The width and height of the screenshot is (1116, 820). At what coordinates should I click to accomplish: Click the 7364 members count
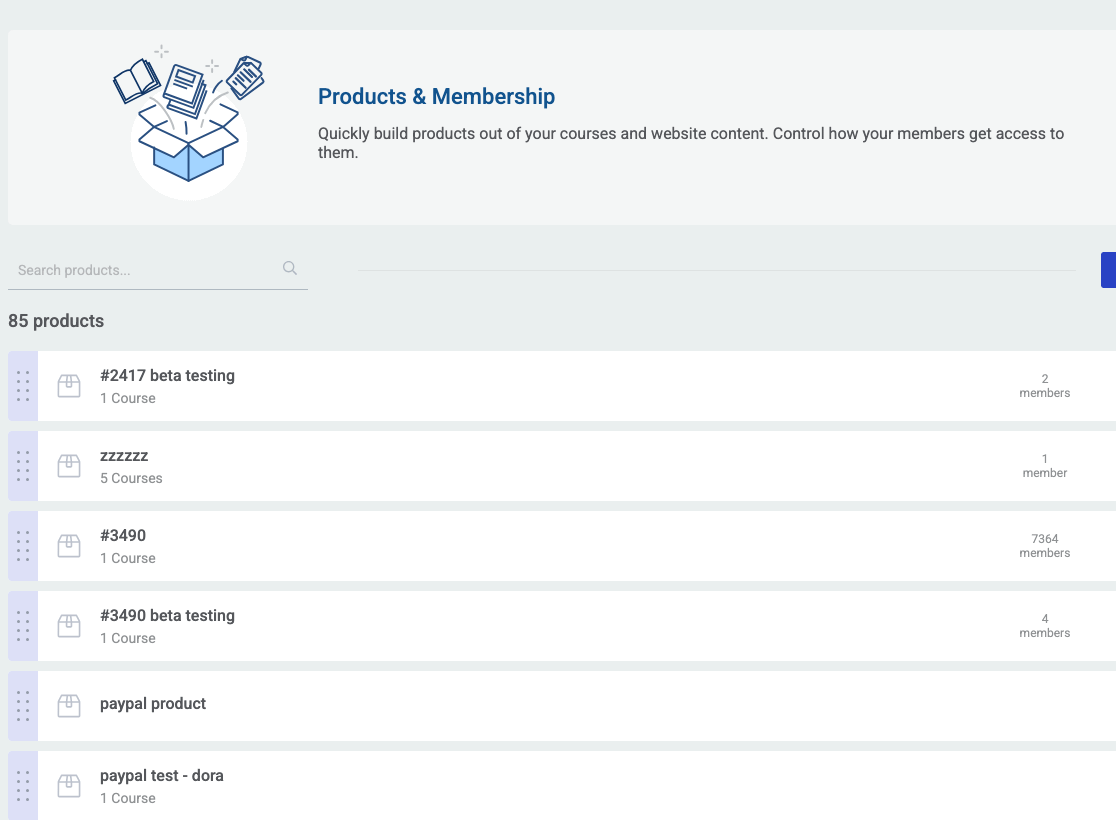pyautogui.click(x=1045, y=546)
